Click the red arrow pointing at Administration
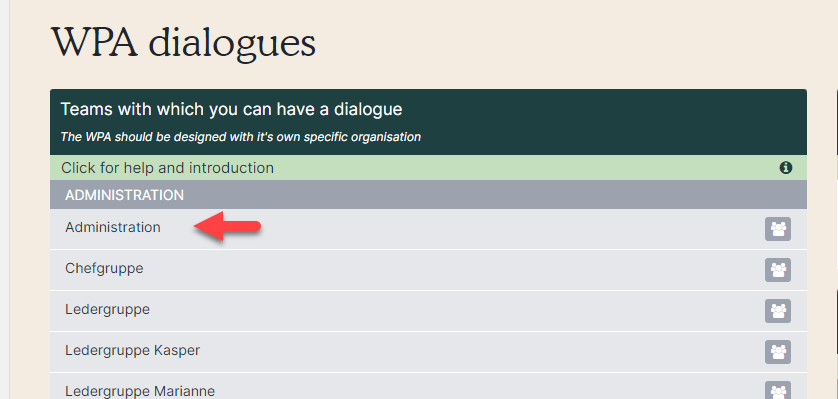 pos(227,226)
